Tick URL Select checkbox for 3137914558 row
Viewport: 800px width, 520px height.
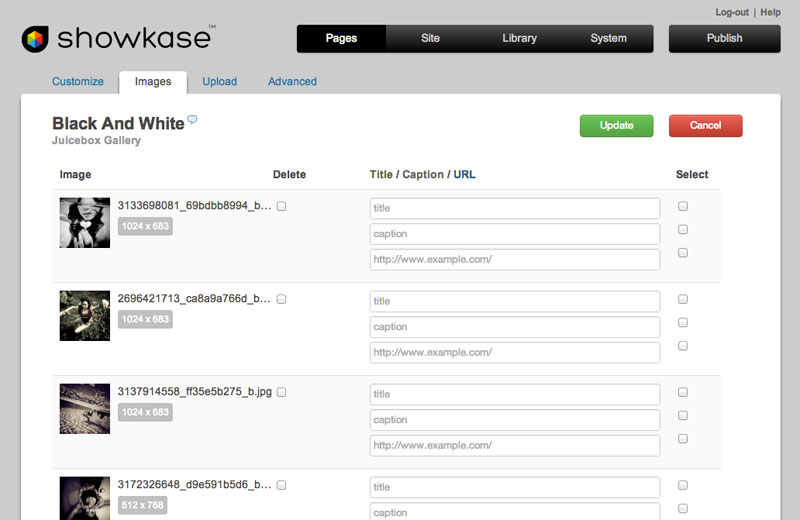[683, 439]
